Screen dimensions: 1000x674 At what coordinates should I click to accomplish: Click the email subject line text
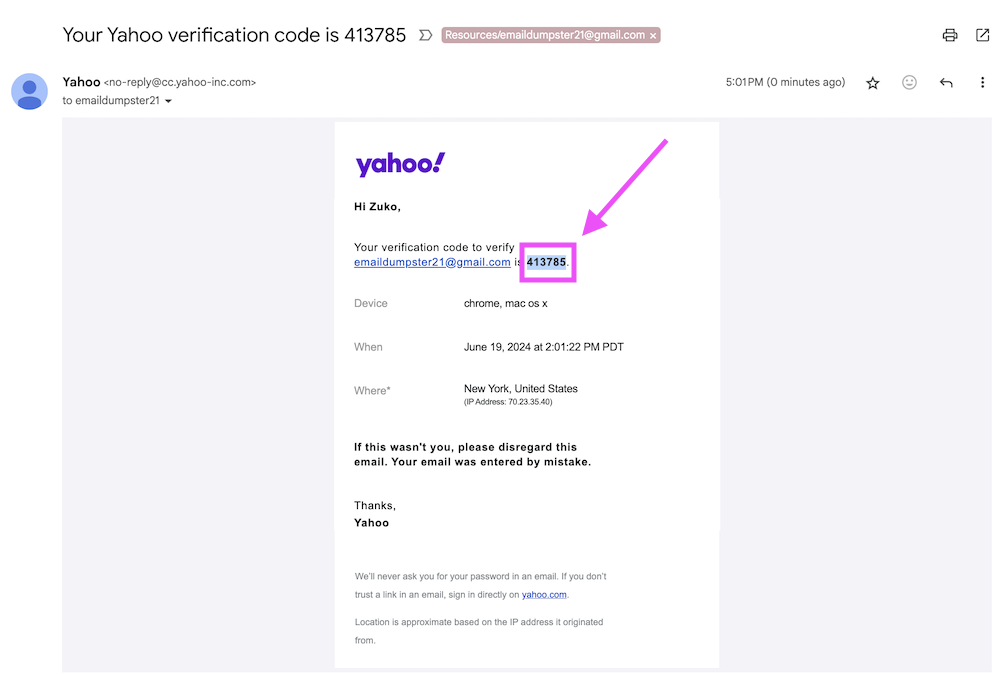234,35
